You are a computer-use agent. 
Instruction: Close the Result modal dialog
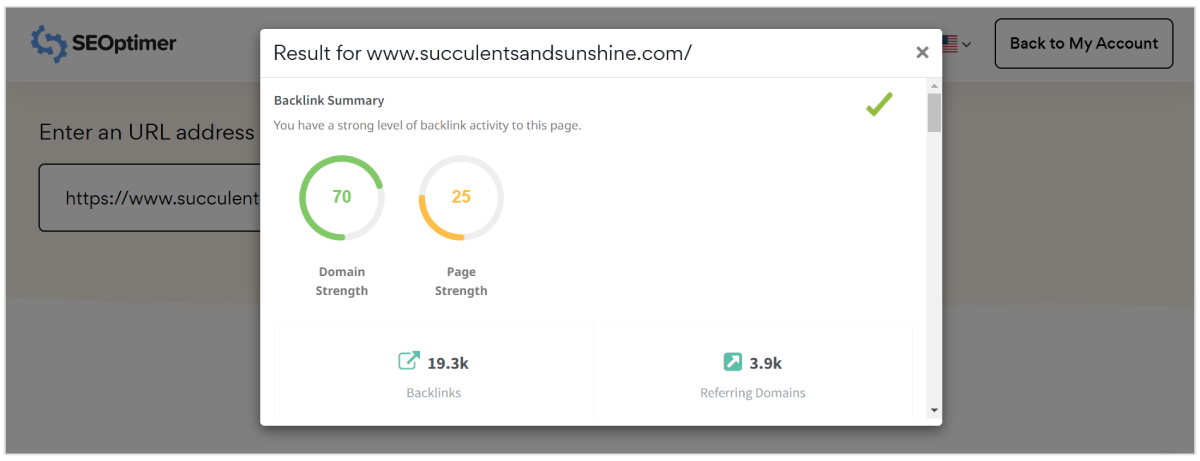click(922, 53)
